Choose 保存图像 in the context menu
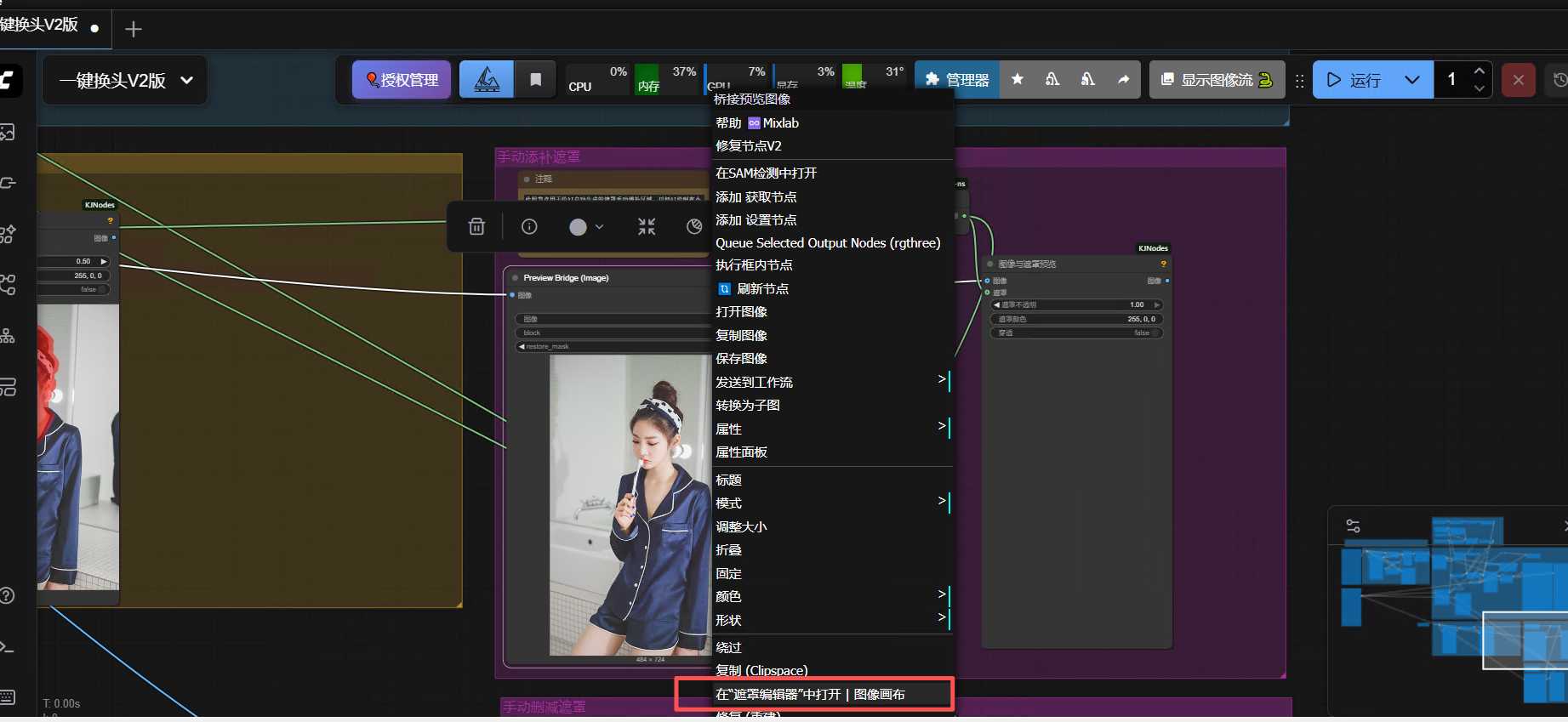The height and width of the screenshot is (722, 1568). click(x=741, y=359)
